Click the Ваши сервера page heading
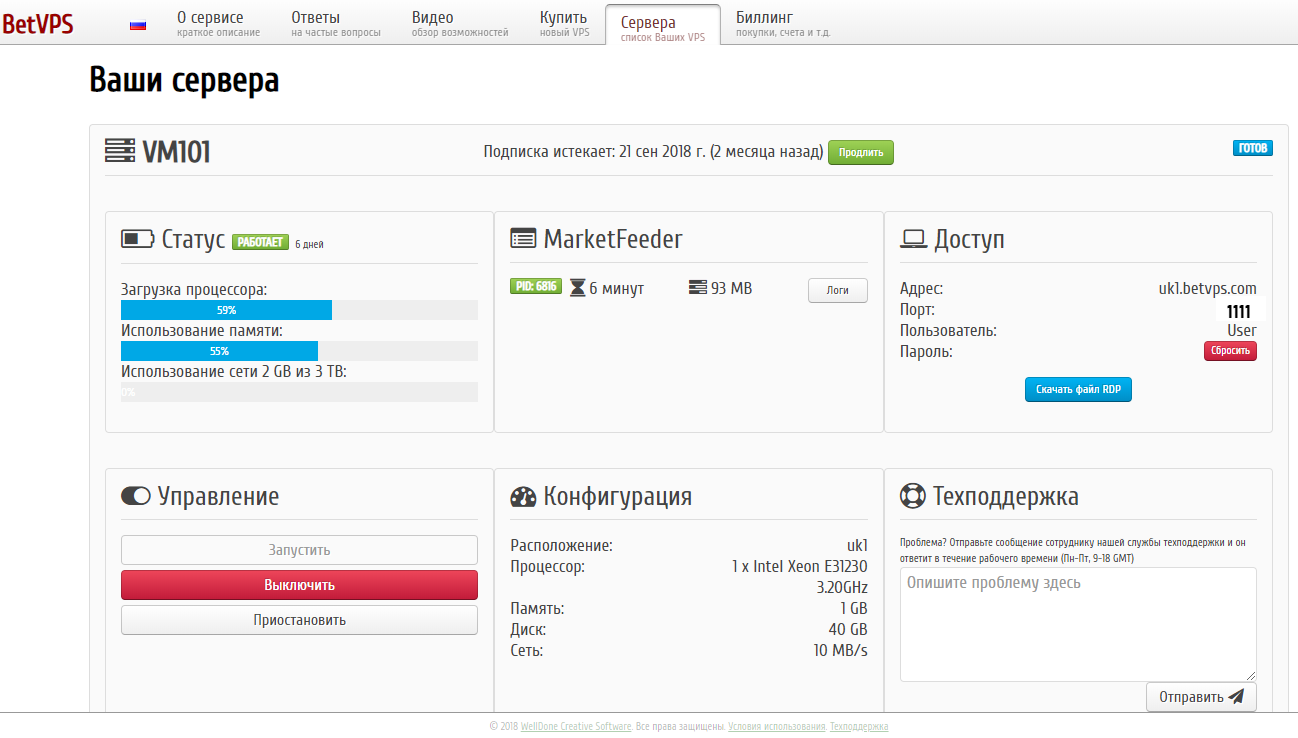Screen dimensions: 1298x738 click(184, 80)
